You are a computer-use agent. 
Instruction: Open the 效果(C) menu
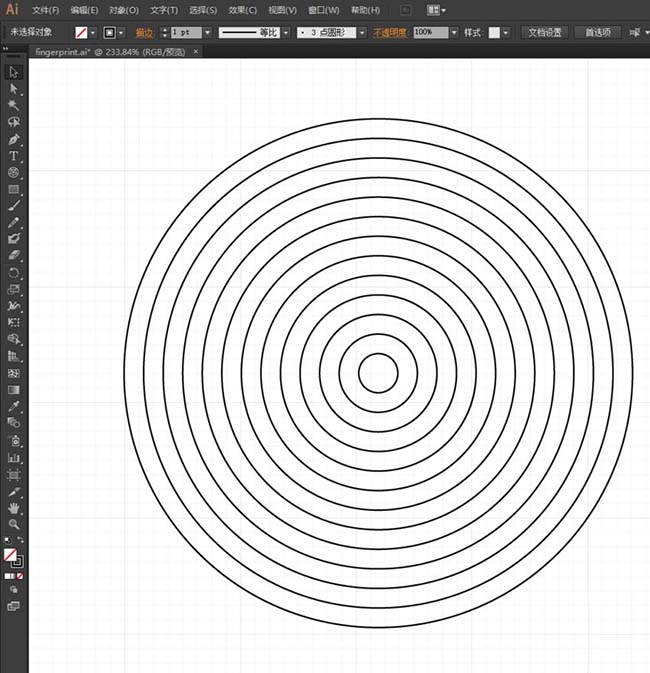point(242,10)
